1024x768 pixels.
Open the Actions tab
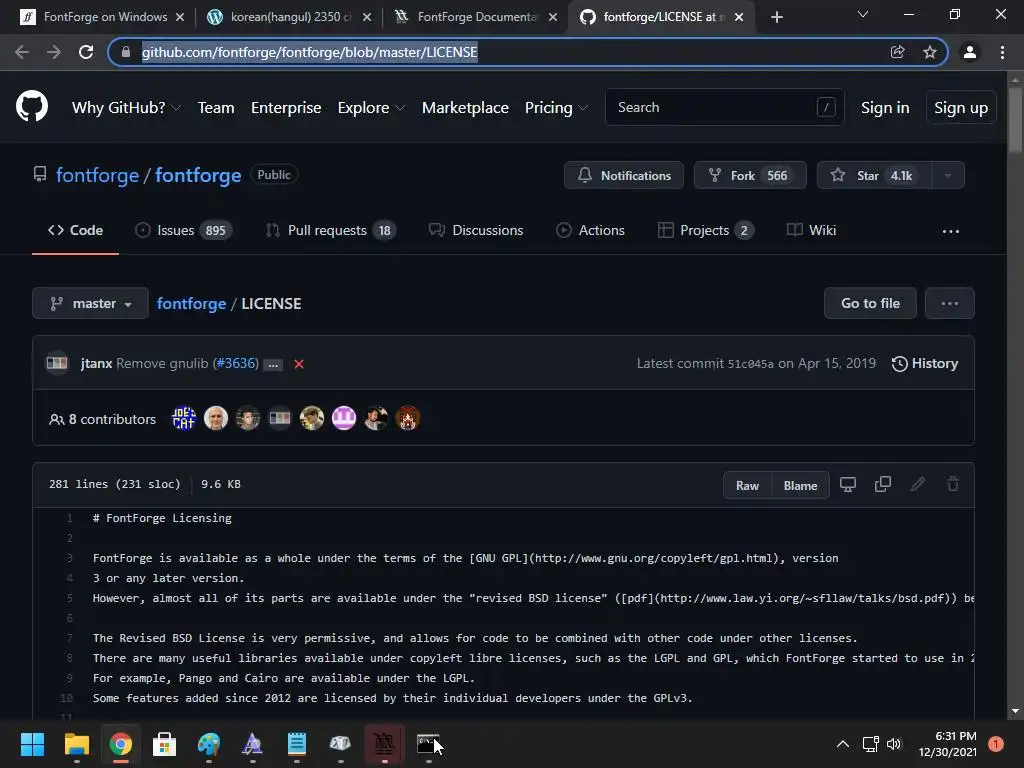coord(590,231)
